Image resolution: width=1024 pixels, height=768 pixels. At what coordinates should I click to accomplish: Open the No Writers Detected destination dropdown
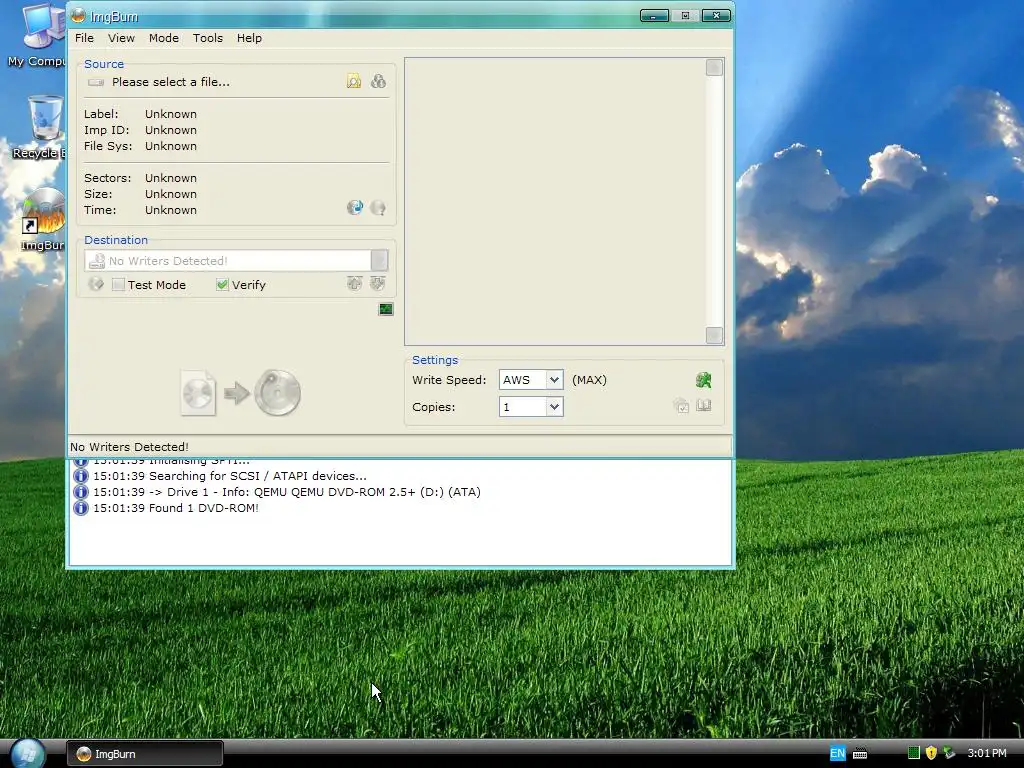point(379,261)
